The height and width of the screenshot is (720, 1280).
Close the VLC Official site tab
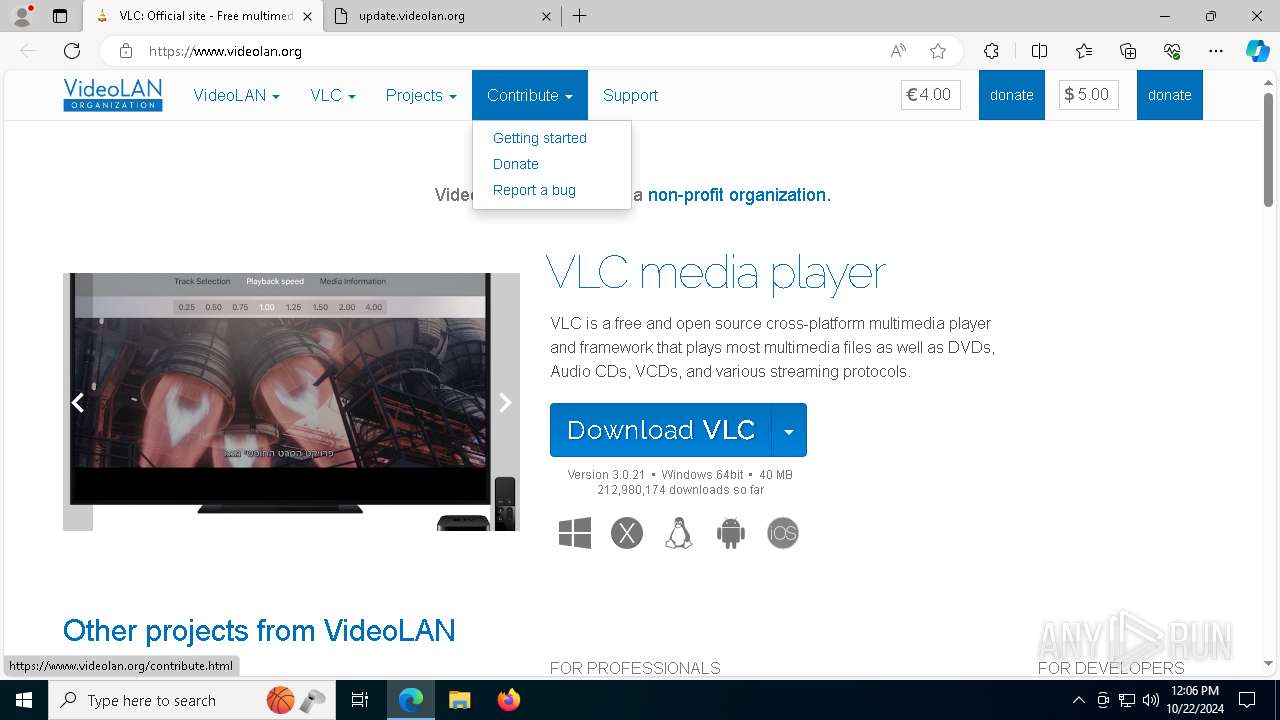pos(307,16)
